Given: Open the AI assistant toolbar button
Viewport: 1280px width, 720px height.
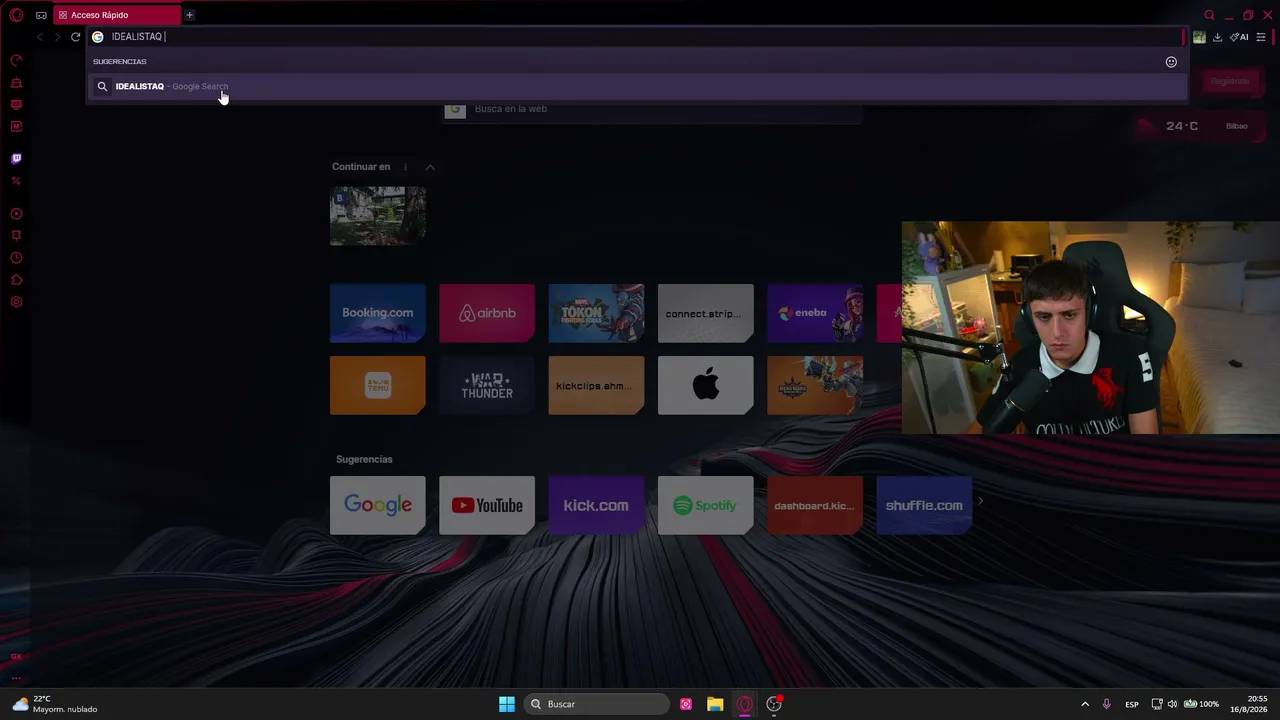Looking at the screenshot, I should (x=1239, y=37).
